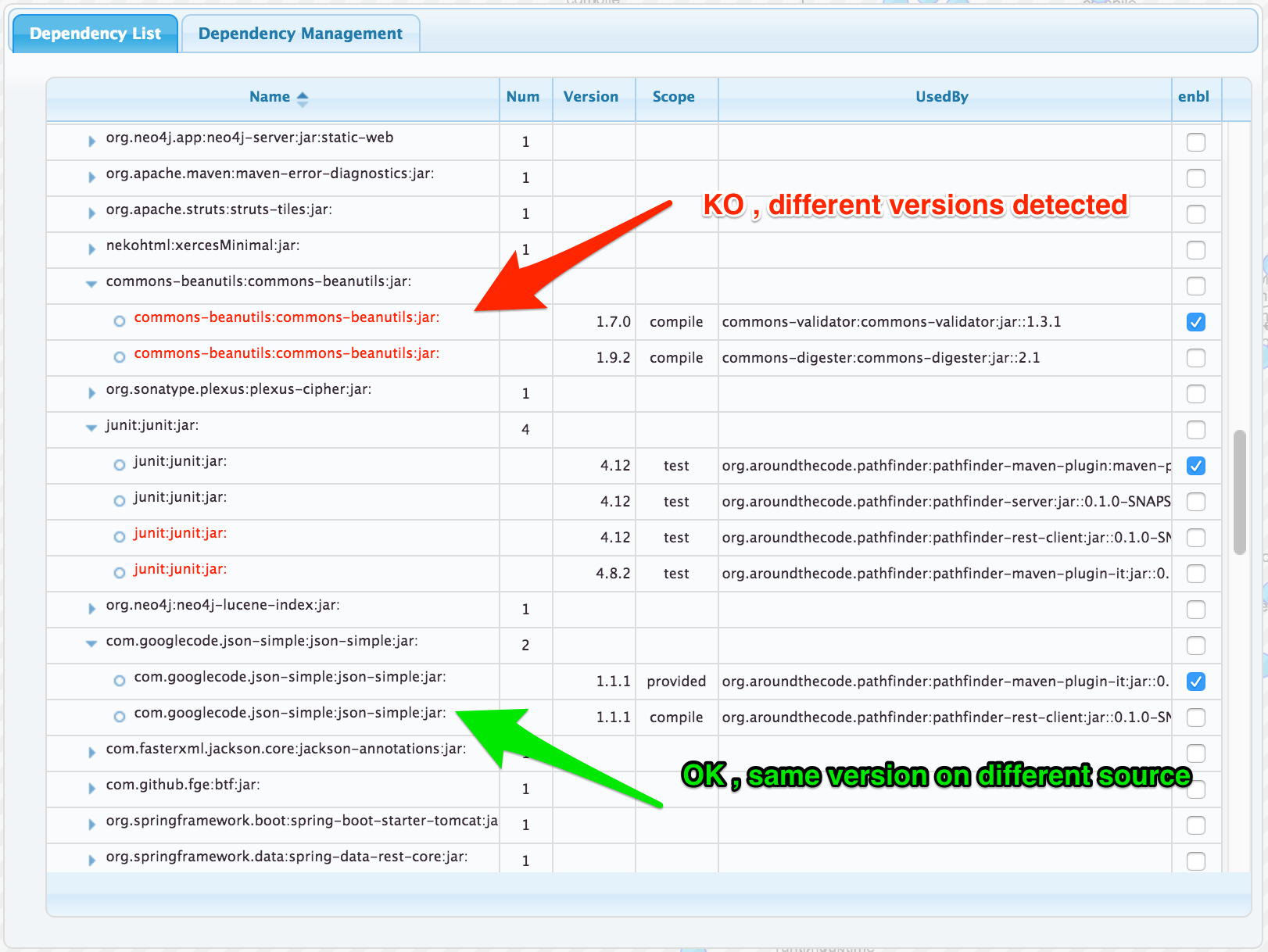1268x952 pixels.
Task: Expand org.neo4j:neo4j-lucene-index row
Action: click(91, 609)
